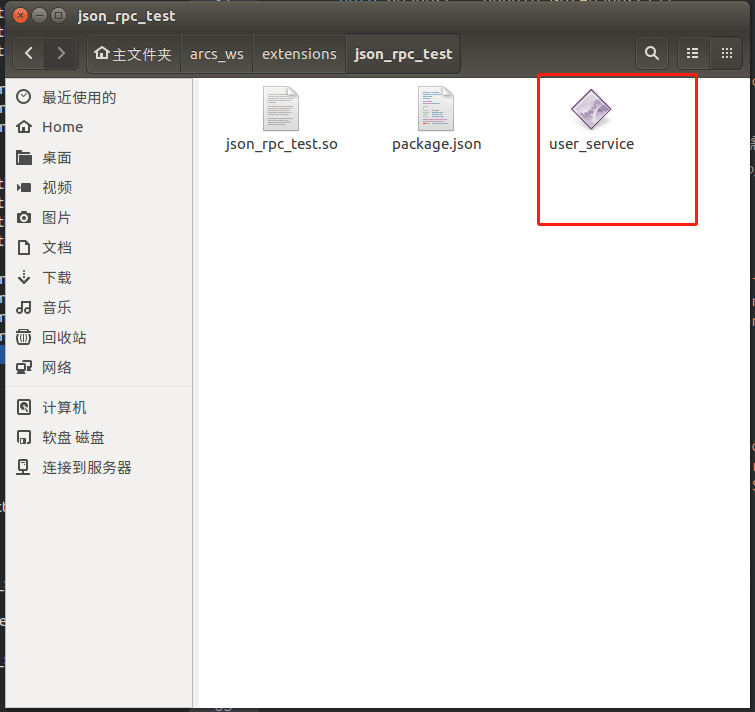
Task: Go to the arcs_ws breadcrumb folder
Action: (x=217, y=54)
